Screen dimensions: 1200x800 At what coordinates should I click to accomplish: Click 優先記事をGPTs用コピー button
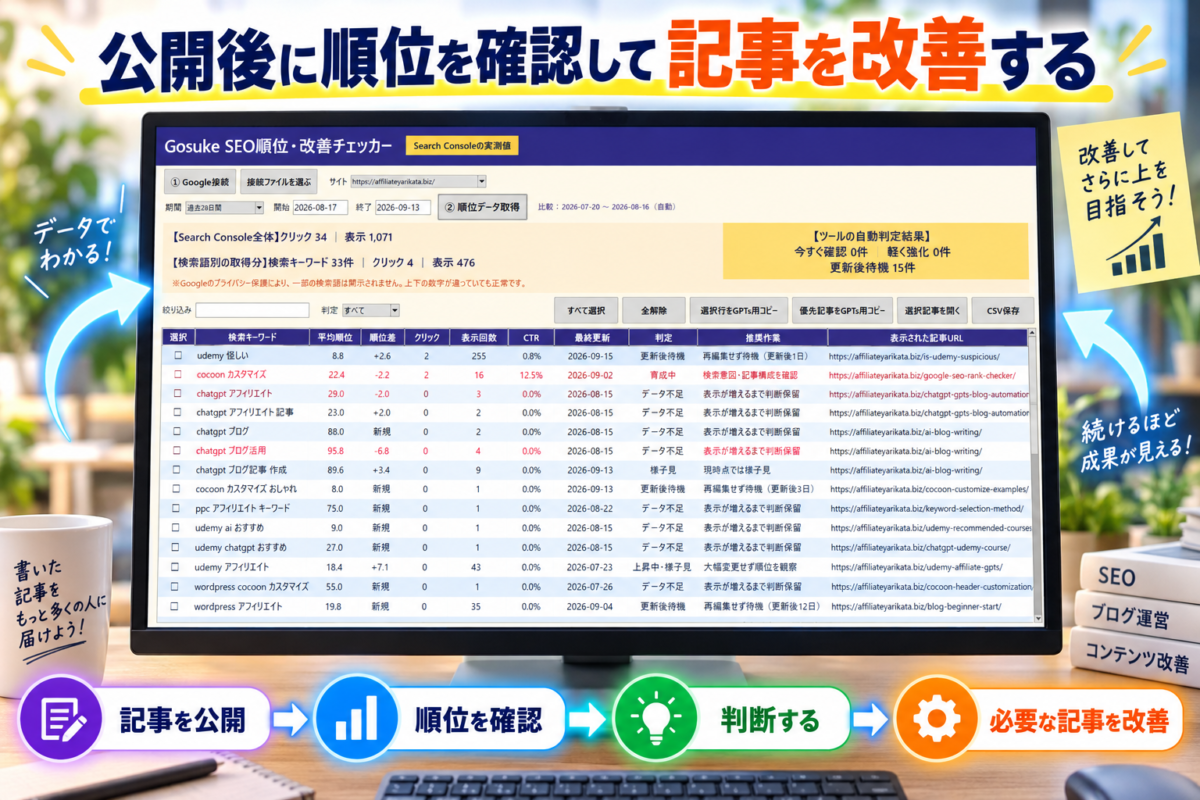[843, 310]
